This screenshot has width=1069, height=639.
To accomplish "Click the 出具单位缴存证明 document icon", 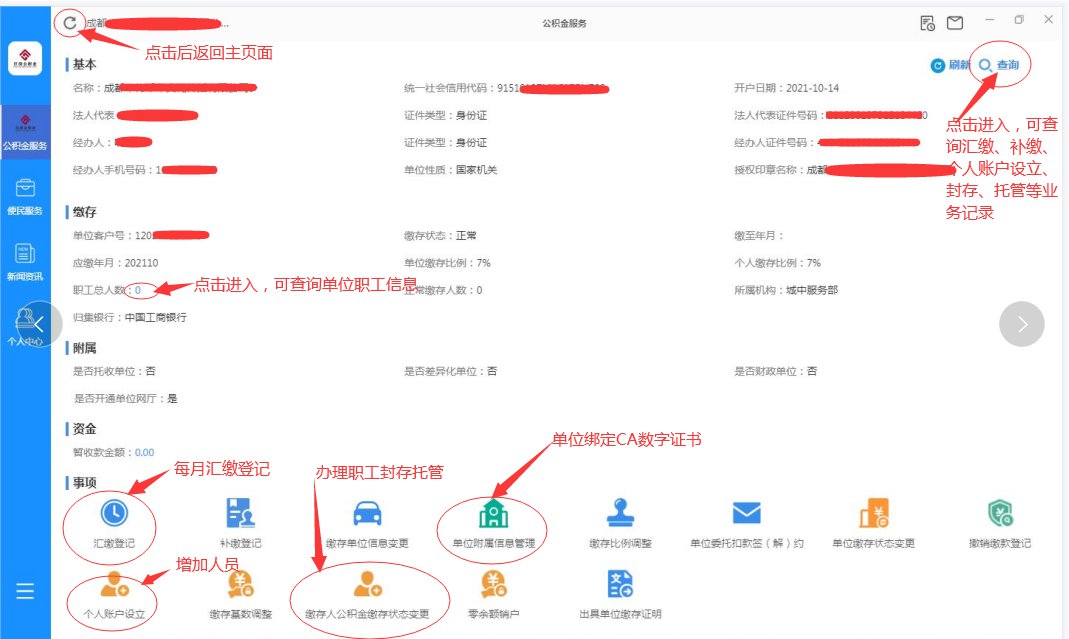I will [620, 583].
